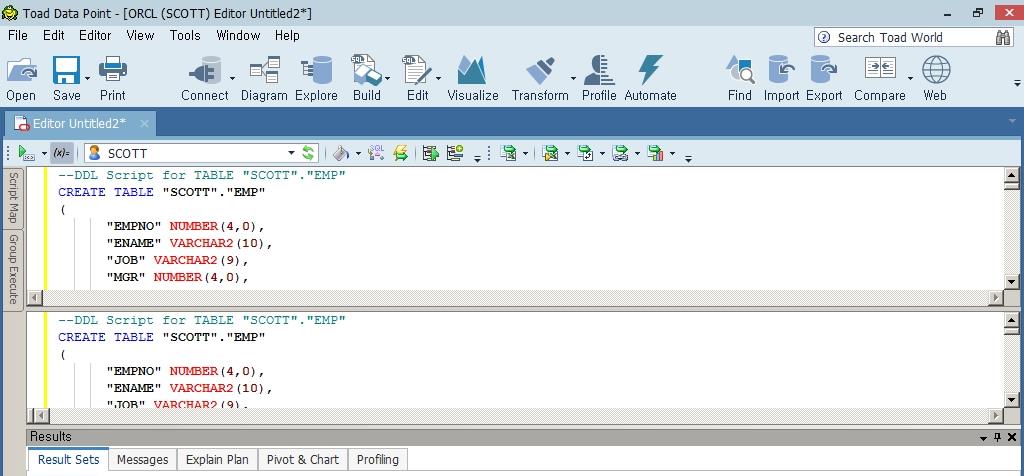Toggle the Group Execute side panel
Screen dimensions: 1024x476
[14, 269]
